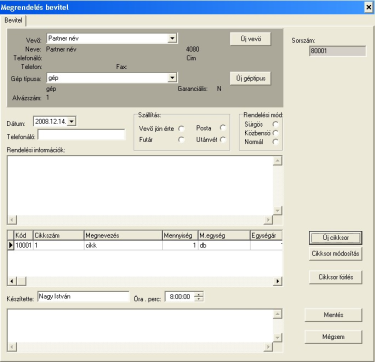The image size is (375, 362).
Task: Click into Rendelési információk text area
Action: coord(140,185)
